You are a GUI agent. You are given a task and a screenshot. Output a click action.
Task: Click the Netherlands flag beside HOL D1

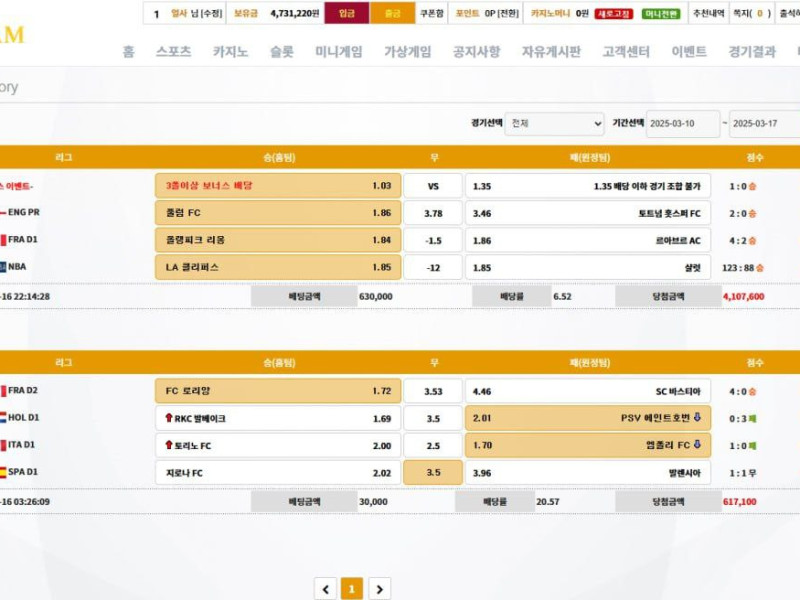3,417
